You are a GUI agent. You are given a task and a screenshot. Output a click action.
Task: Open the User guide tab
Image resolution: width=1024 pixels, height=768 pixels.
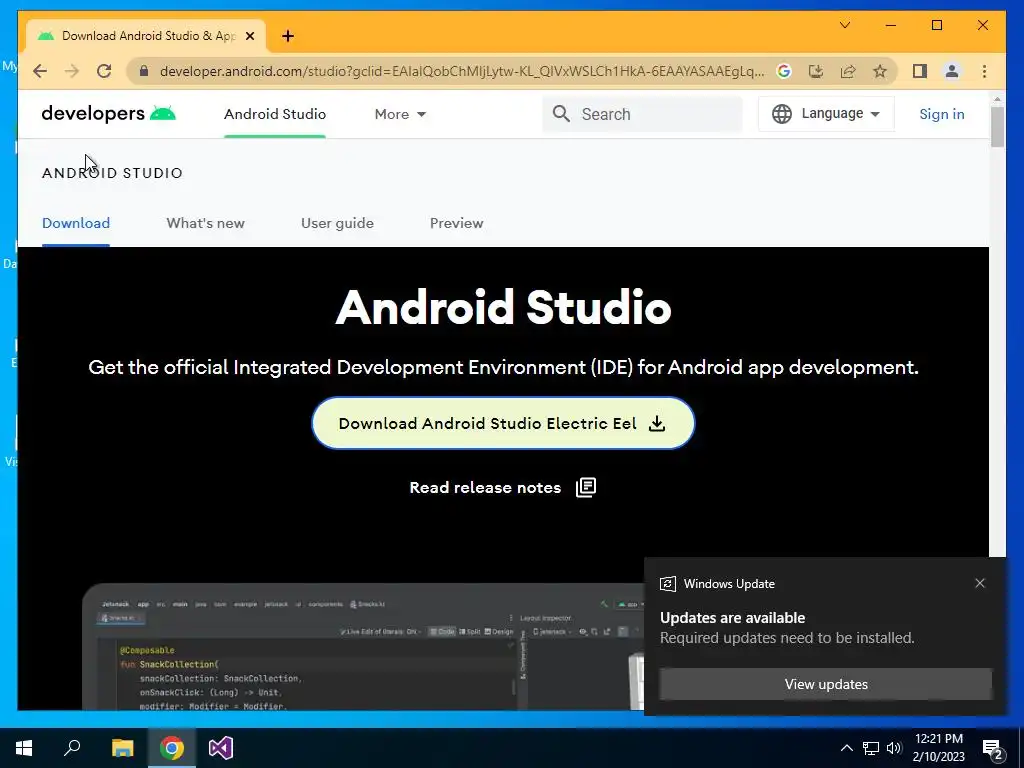point(337,223)
